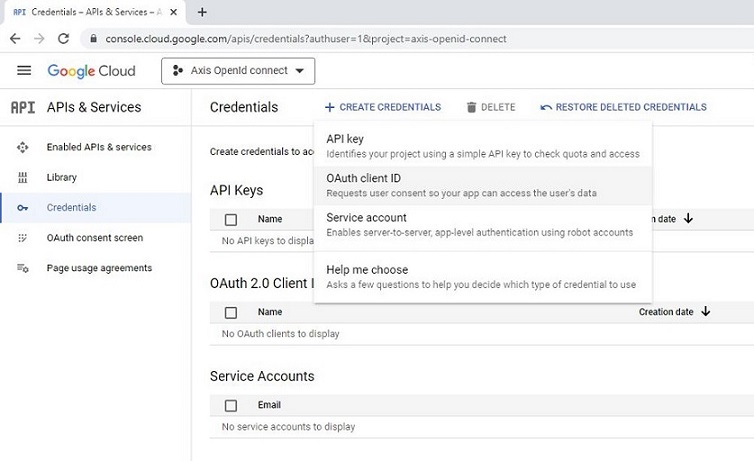
Task: Click Email column header in Service Accounts
Action: [x=269, y=405]
